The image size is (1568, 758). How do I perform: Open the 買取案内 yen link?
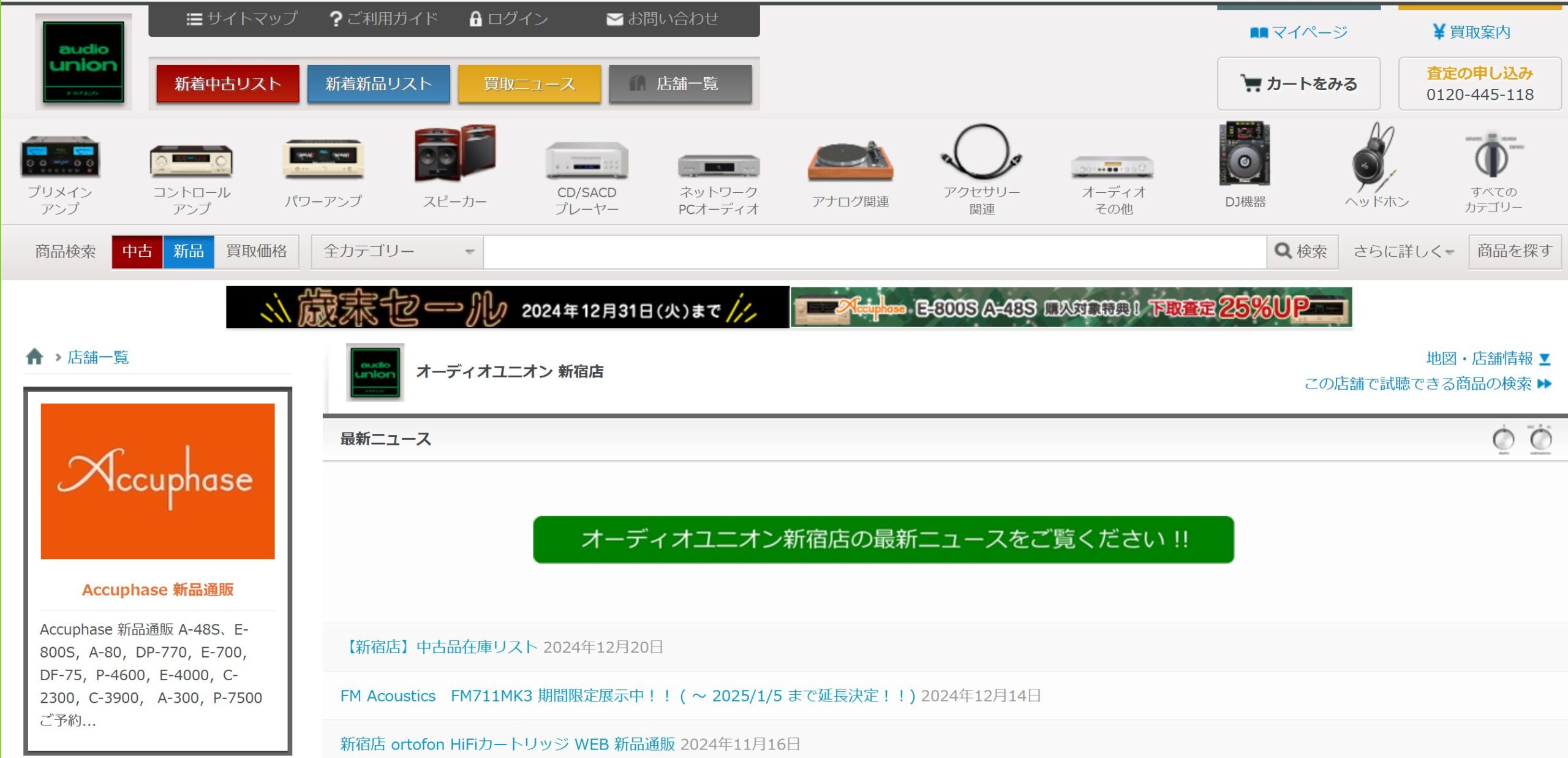pos(1471,32)
